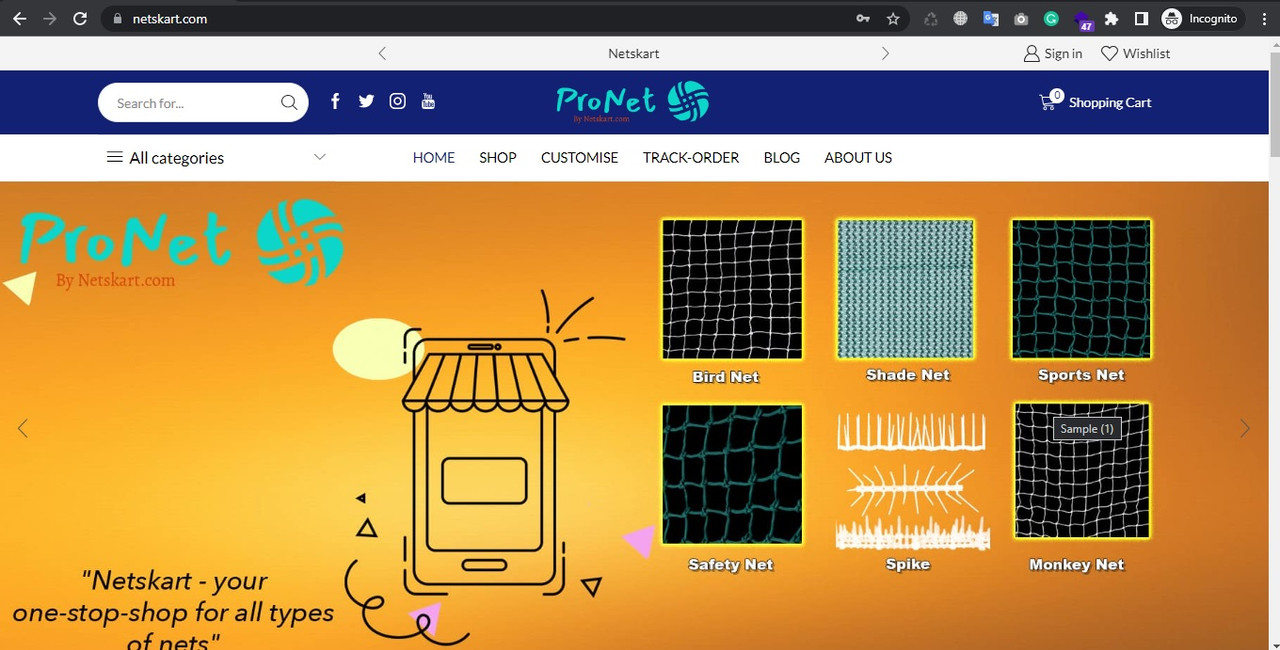Open the SHOP menu item
This screenshot has height=650, width=1280.
click(x=498, y=158)
